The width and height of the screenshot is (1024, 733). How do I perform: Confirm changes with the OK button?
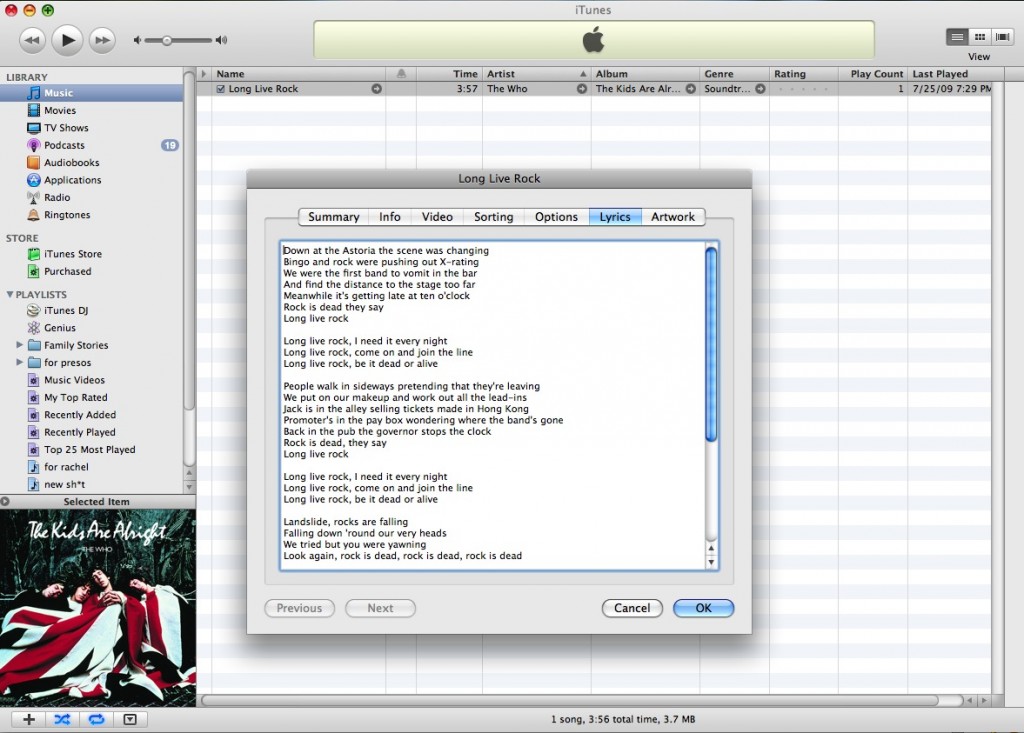(x=703, y=607)
